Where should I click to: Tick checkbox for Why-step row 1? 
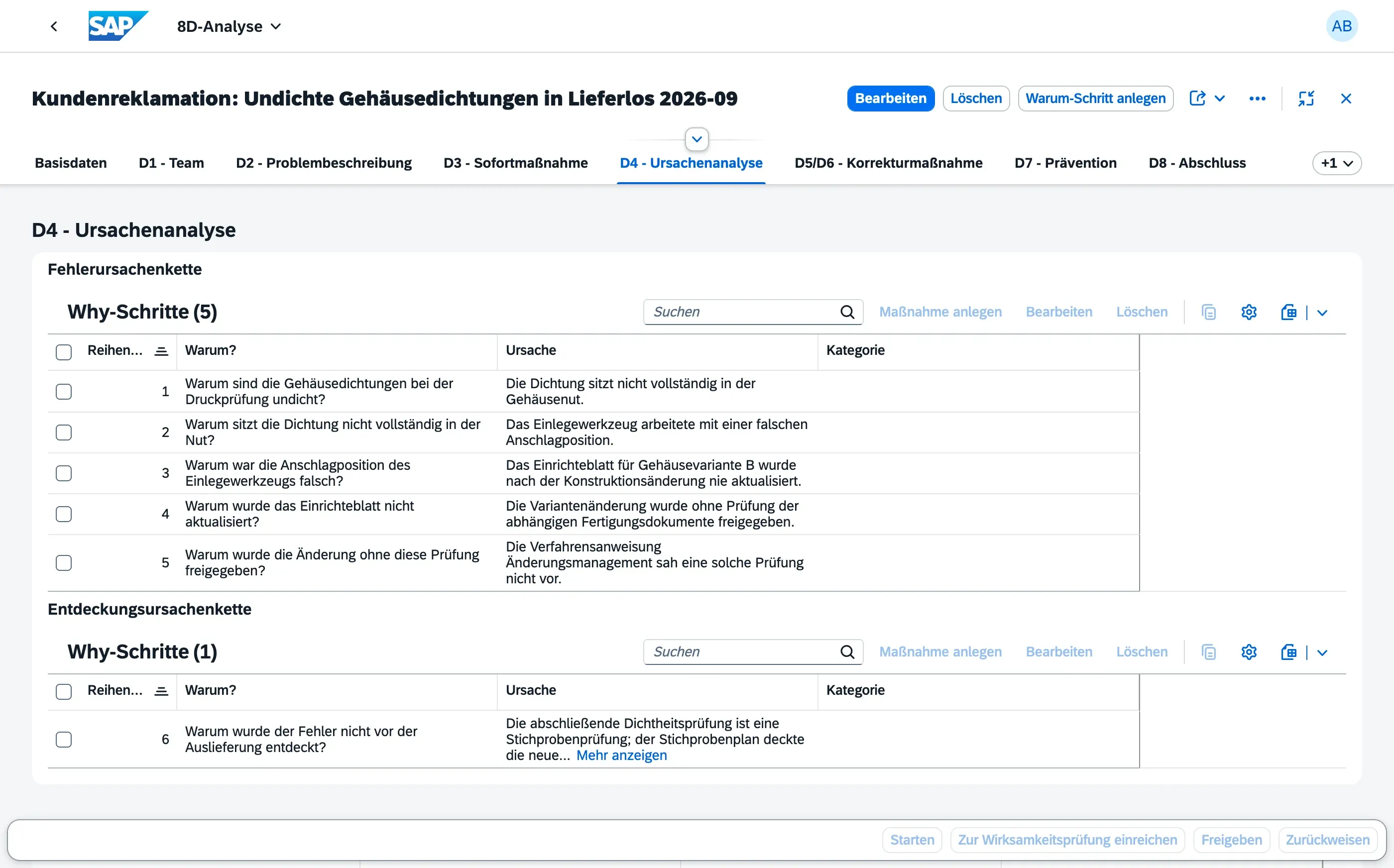click(64, 392)
